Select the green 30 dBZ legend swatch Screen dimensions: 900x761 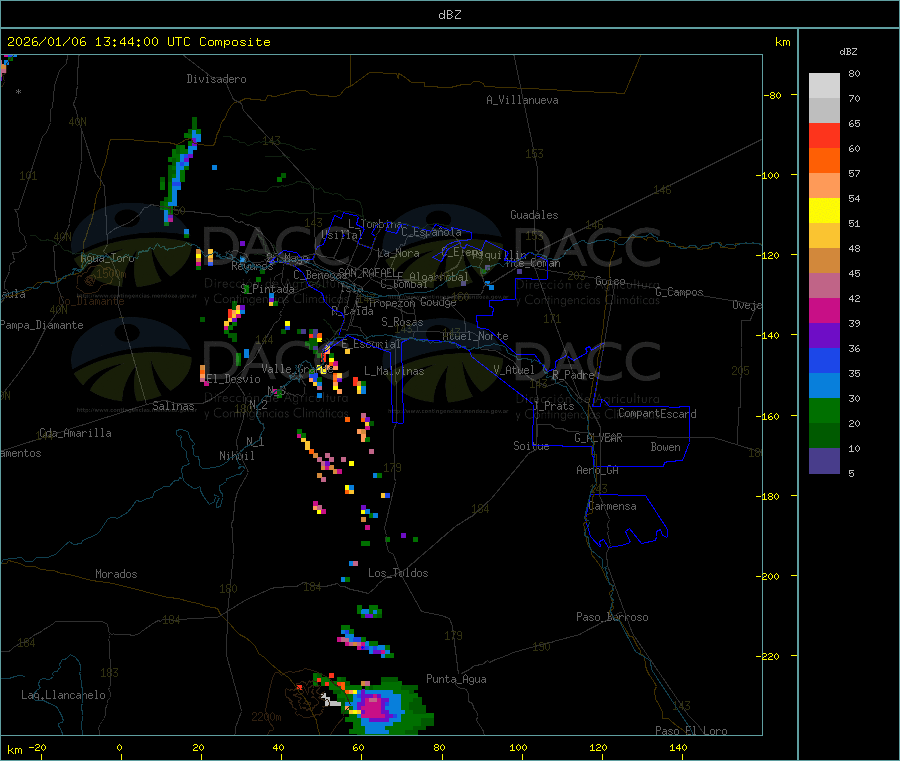click(x=824, y=410)
